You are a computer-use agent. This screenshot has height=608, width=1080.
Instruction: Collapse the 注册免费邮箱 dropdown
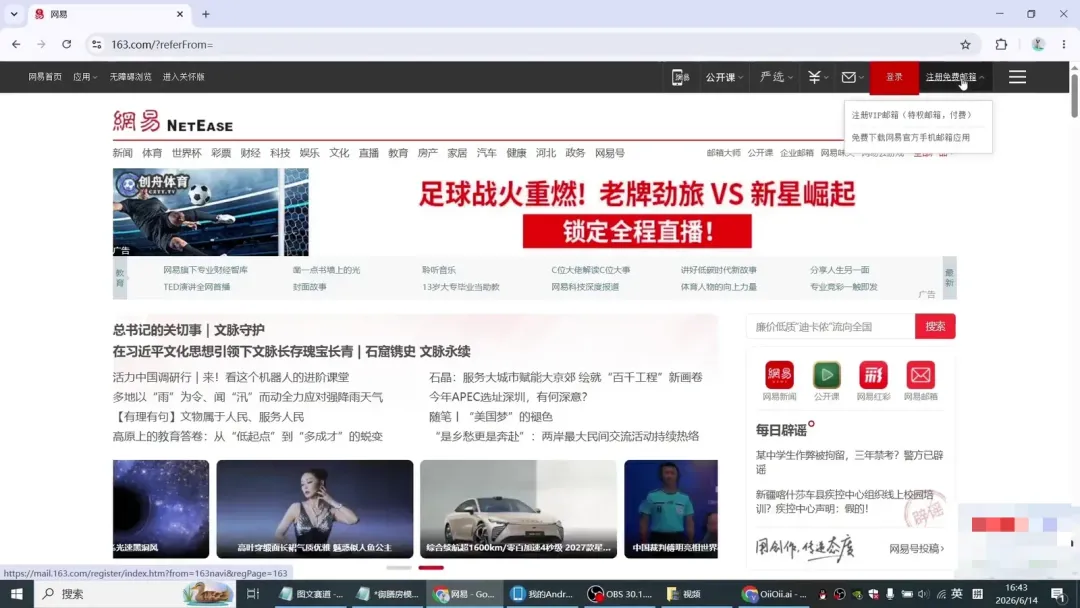[955, 77]
